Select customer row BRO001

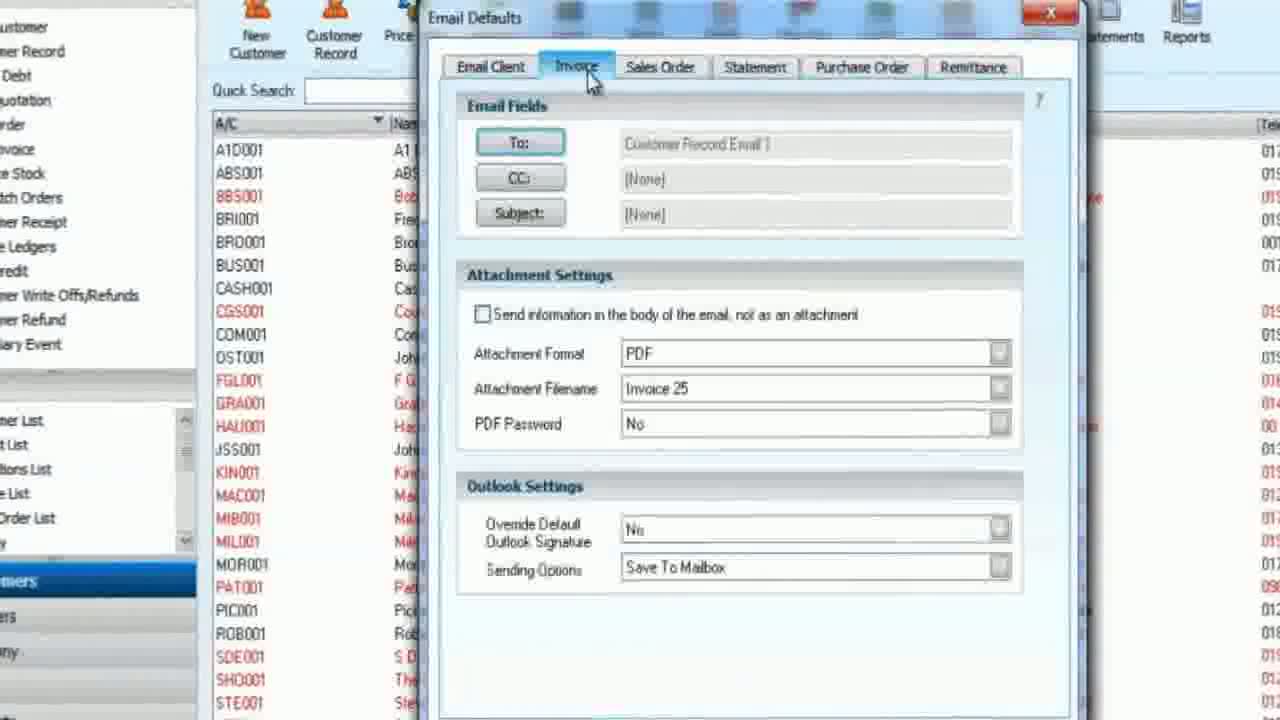click(x=240, y=242)
